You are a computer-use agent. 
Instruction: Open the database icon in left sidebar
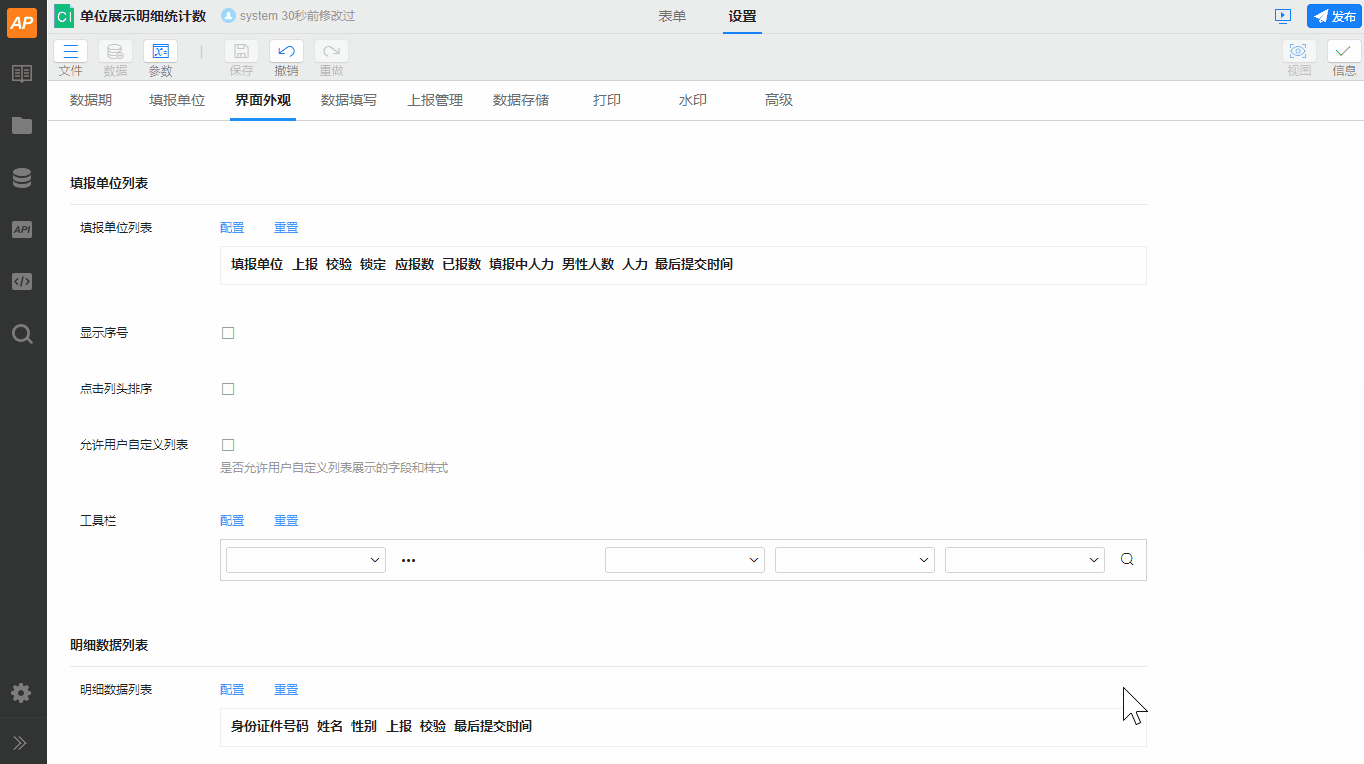(22, 178)
